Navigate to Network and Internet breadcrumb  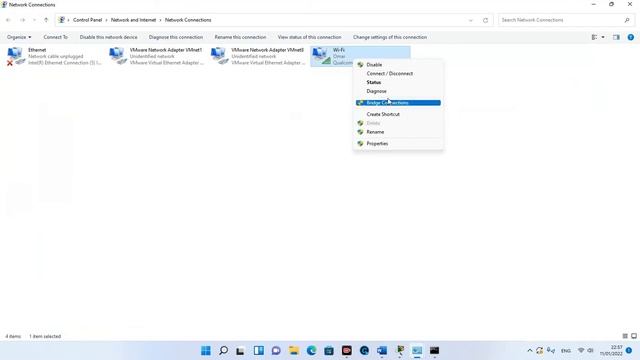[133, 20]
